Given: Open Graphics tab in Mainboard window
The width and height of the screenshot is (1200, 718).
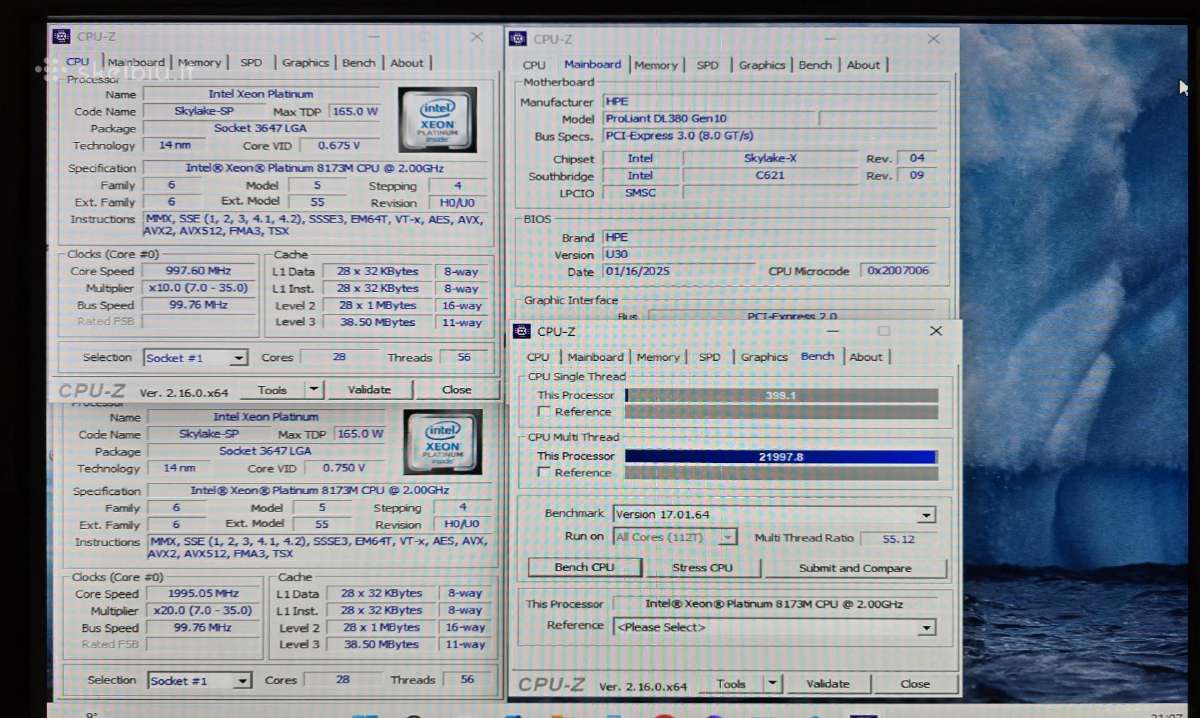Looking at the screenshot, I should pos(762,65).
